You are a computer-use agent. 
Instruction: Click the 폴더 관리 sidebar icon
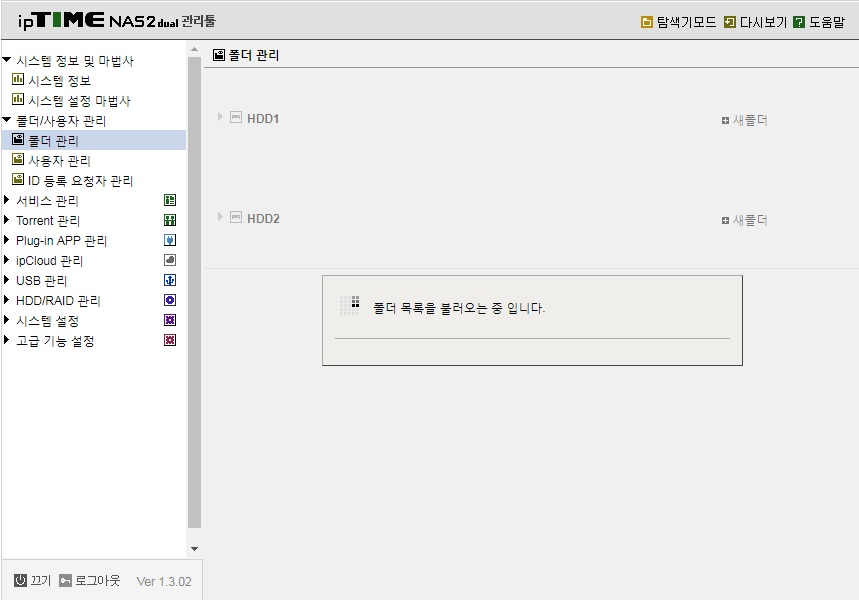pyautogui.click(x=18, y=140)
